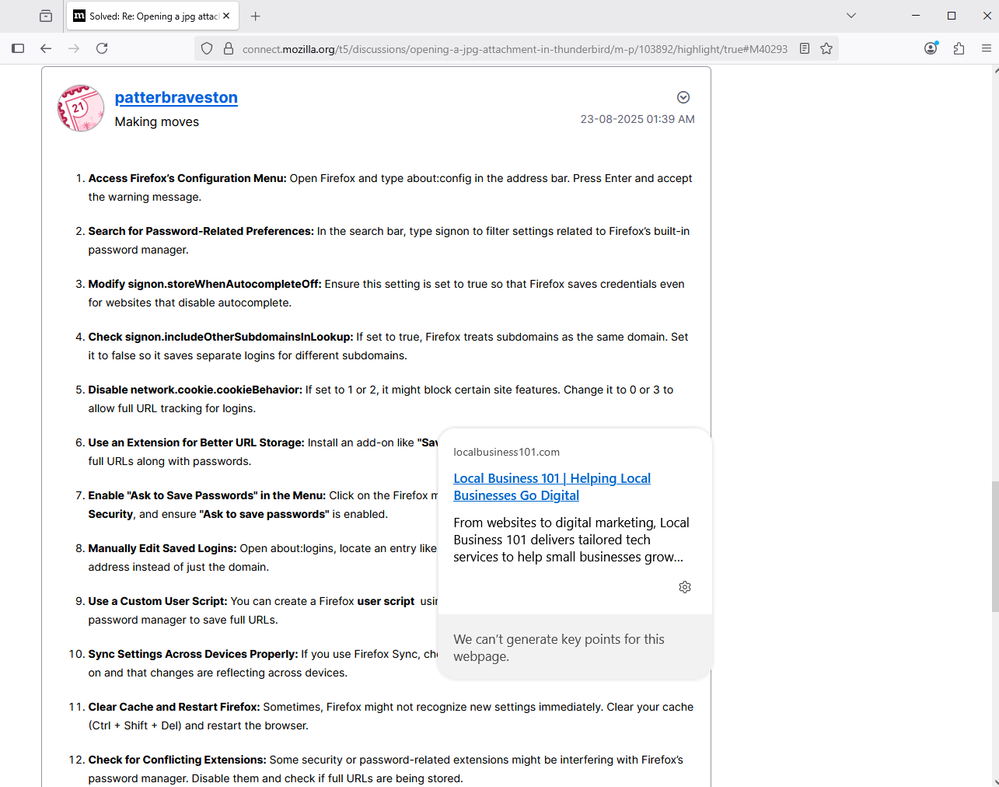Bookmark this page with the star
999x787 pixels.
(826, 48)
